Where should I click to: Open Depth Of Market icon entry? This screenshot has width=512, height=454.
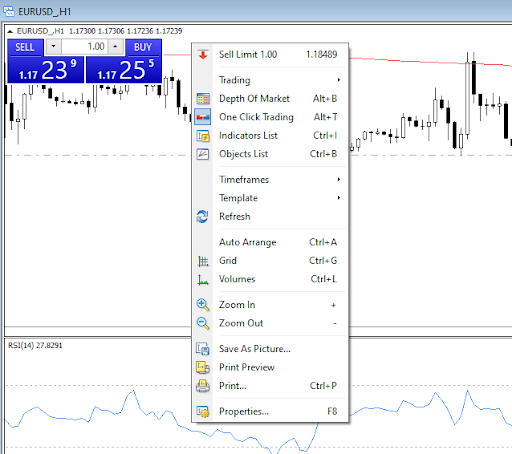[203, 99]
